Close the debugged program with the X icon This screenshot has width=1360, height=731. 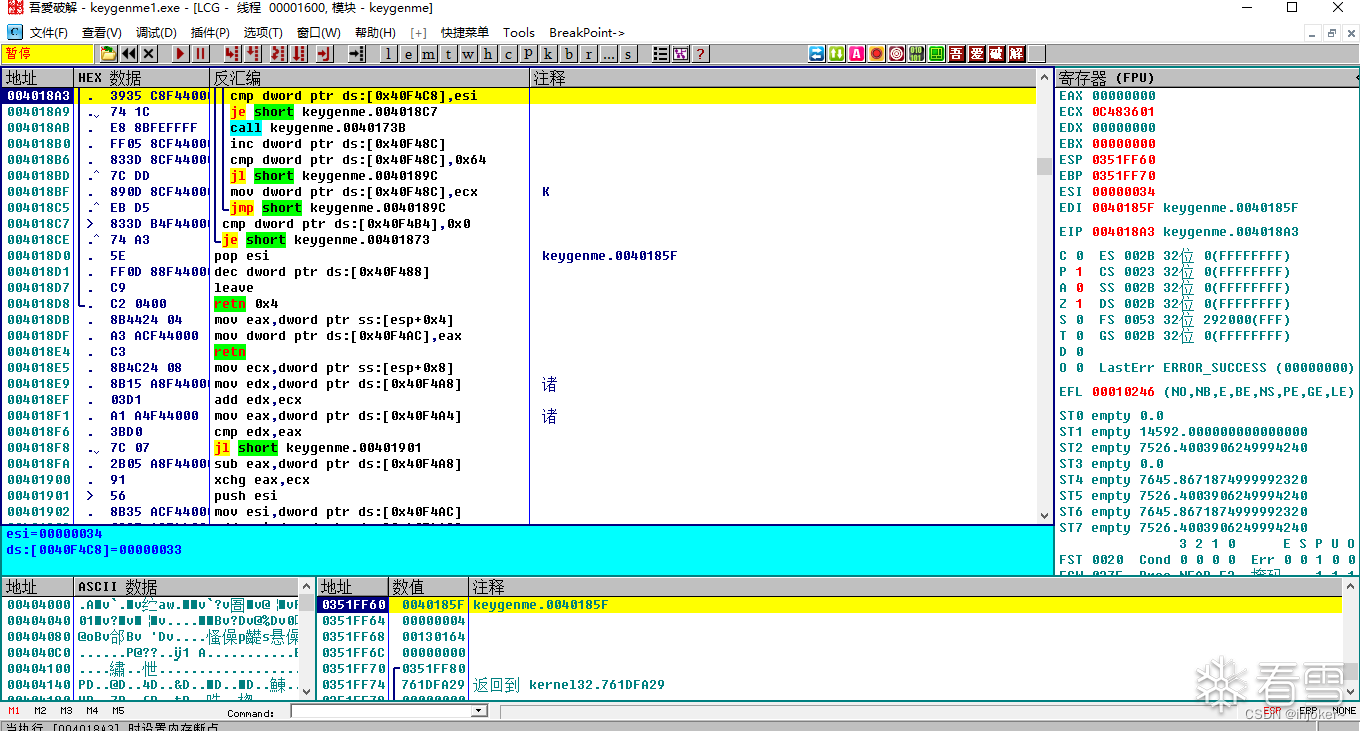(149, 54)
